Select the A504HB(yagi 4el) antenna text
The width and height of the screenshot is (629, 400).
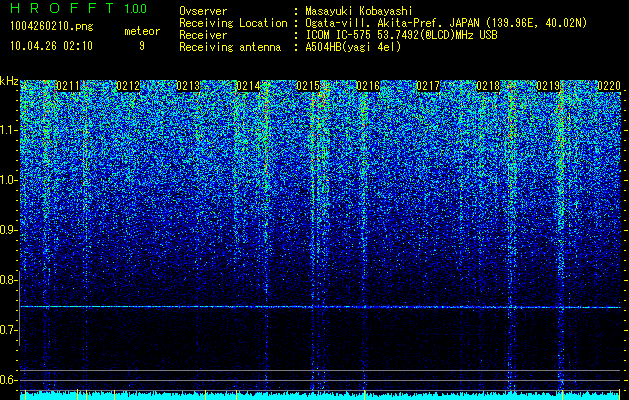[353, 47]
